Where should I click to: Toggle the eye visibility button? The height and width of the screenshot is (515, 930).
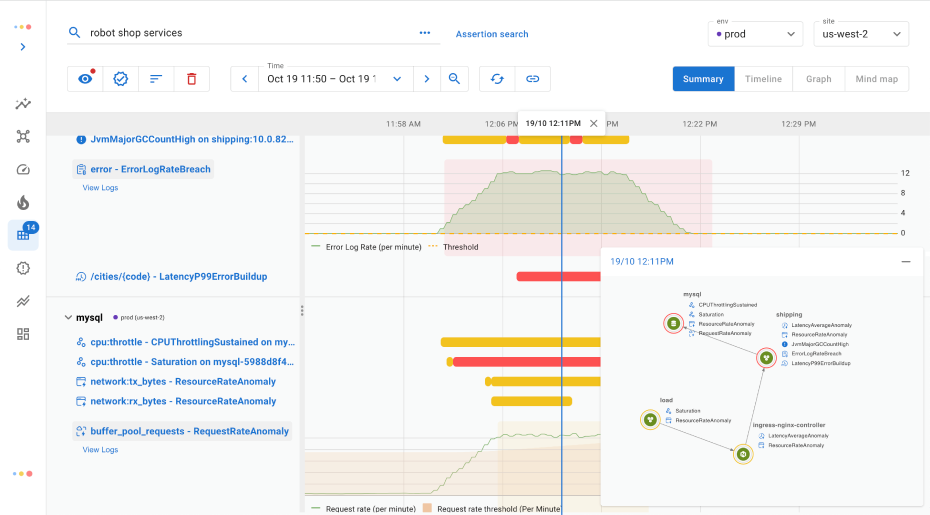(x=86, y=79)
